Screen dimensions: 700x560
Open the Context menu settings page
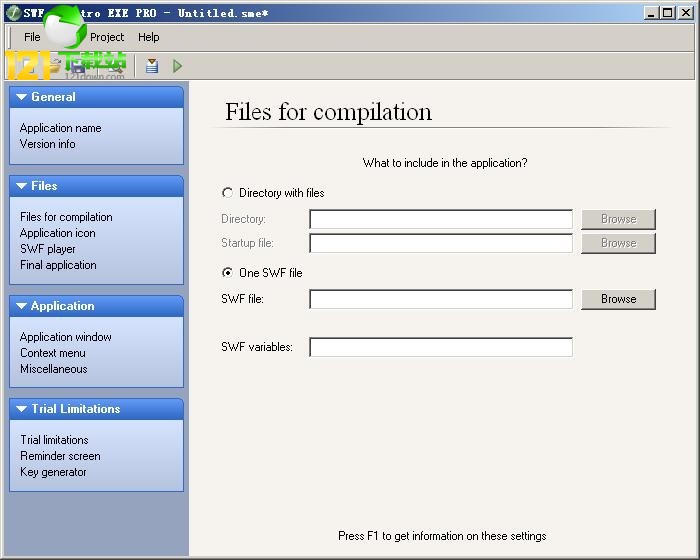point(53,353)
